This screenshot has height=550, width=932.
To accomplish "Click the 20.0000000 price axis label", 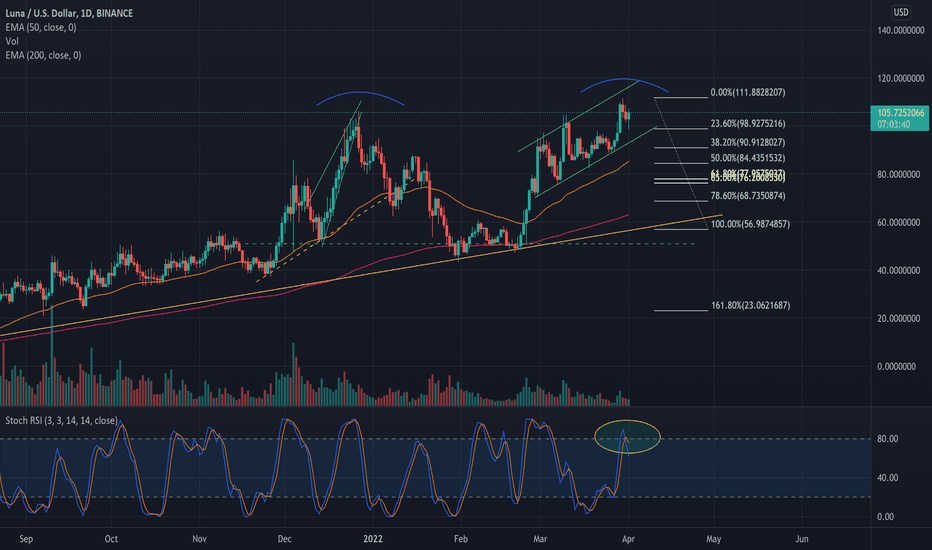I will coord(899,319).
